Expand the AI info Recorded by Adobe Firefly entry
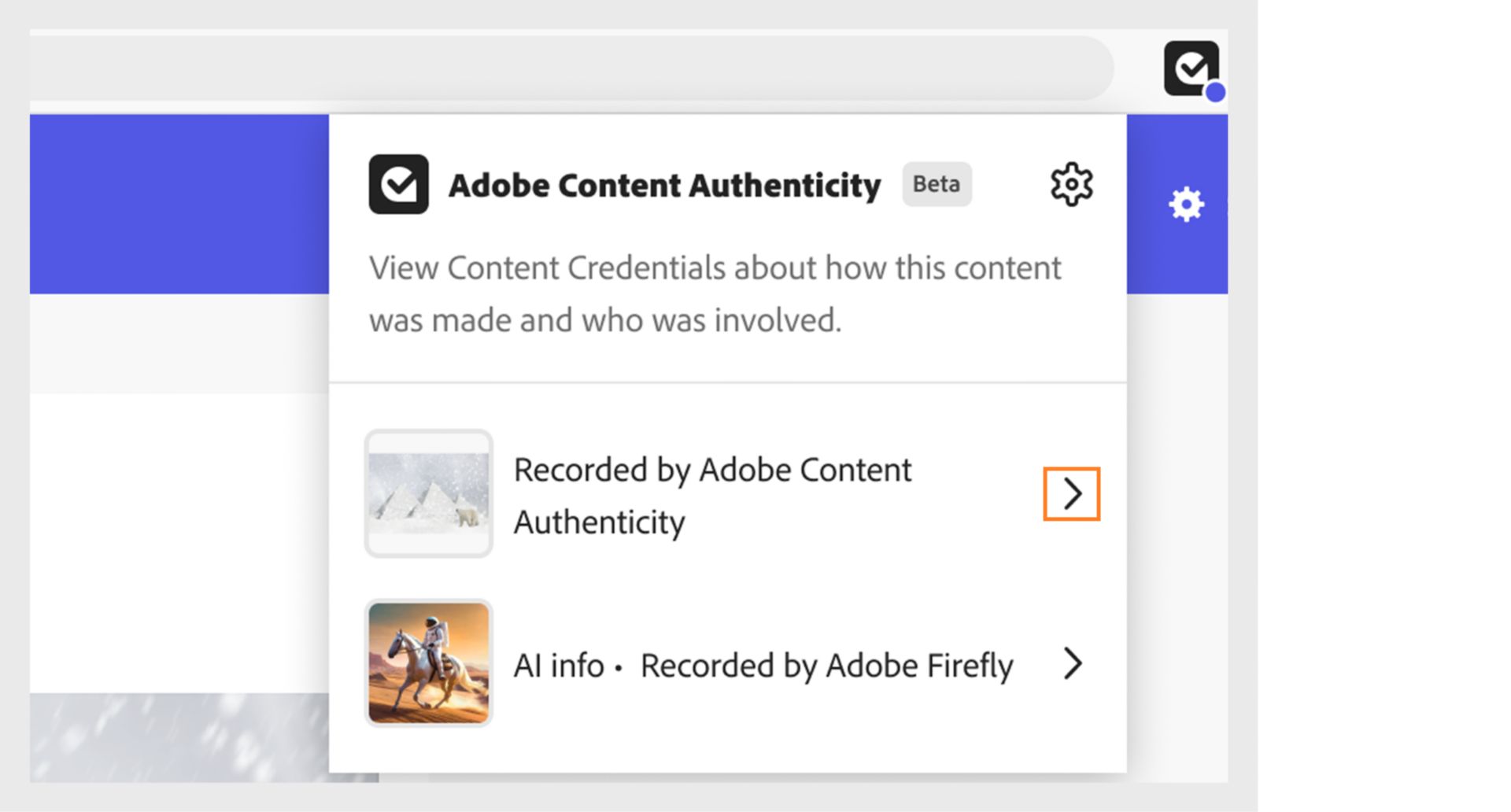 pos(1073,664)
